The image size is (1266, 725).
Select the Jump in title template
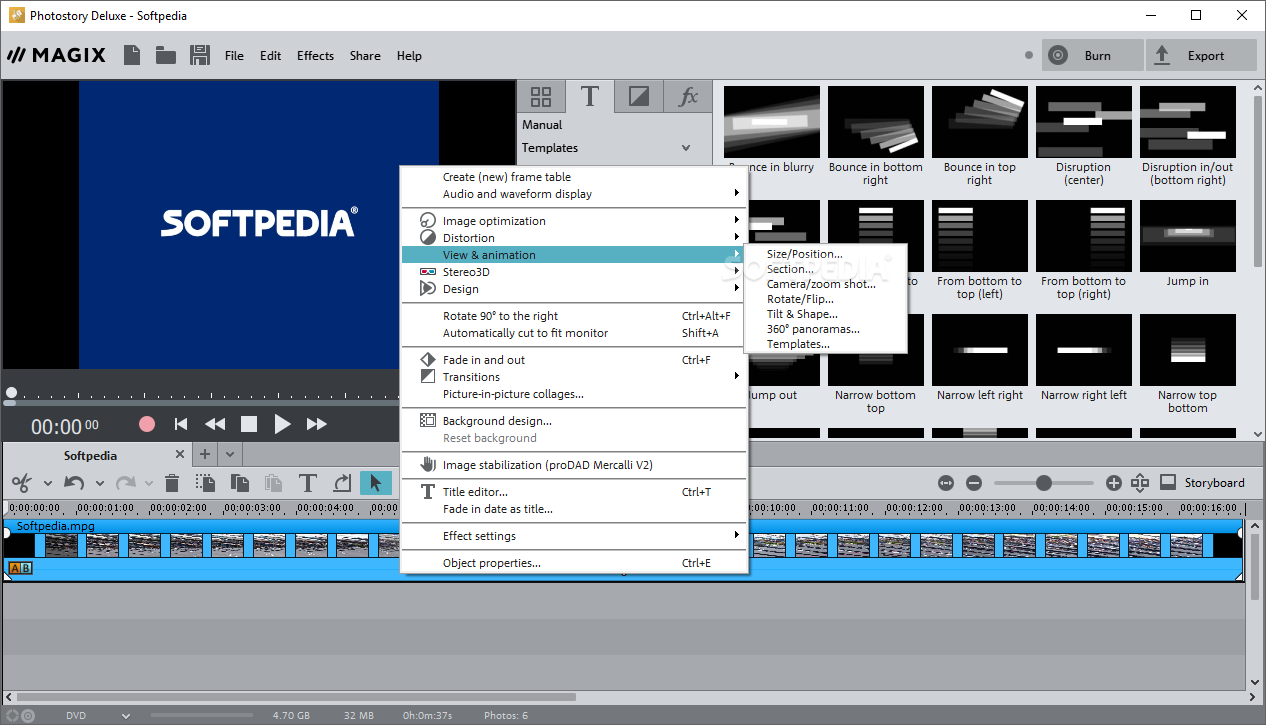coord(1187,236)
